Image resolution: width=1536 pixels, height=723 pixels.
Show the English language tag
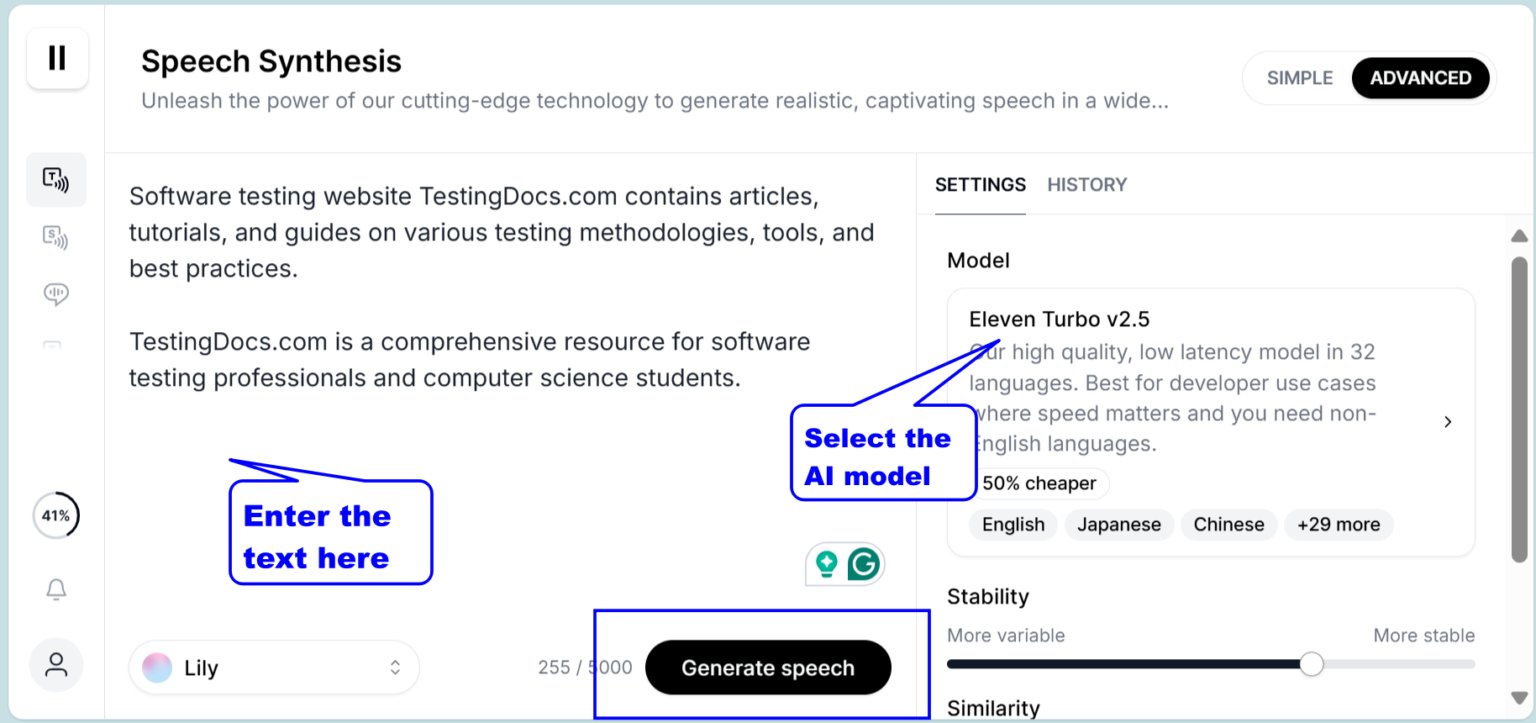coord(1012,524)
